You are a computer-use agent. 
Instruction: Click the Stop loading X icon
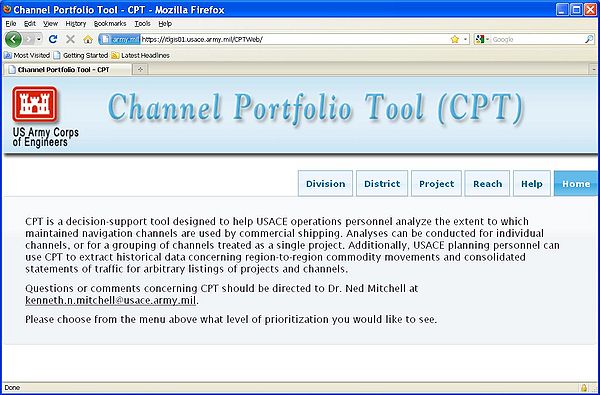tap(70, 39)
